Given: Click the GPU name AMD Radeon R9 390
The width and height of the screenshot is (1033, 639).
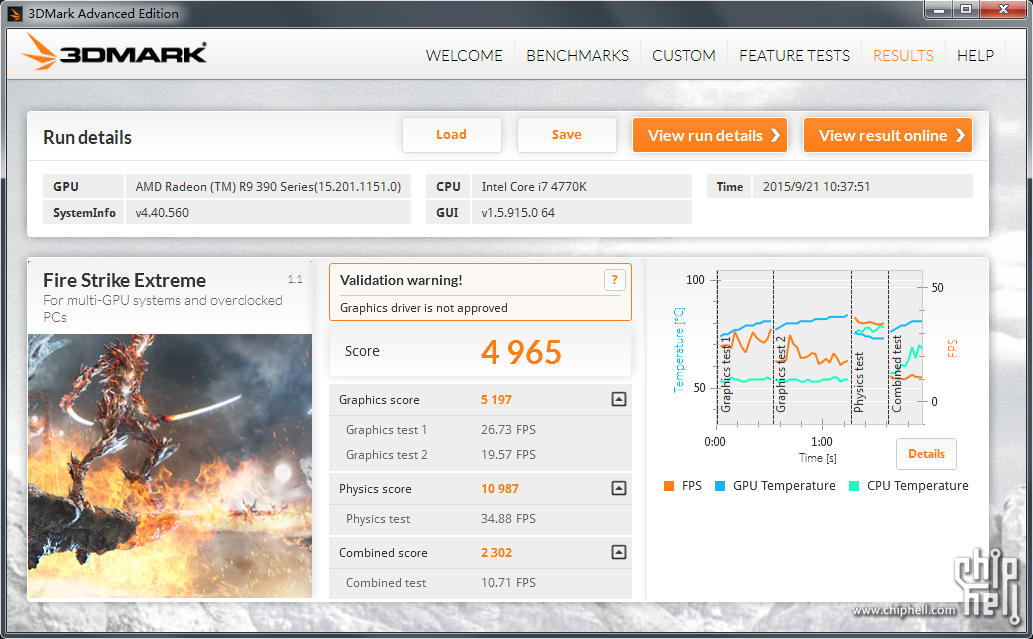Looking at the screenshot, I should point(268,186).
